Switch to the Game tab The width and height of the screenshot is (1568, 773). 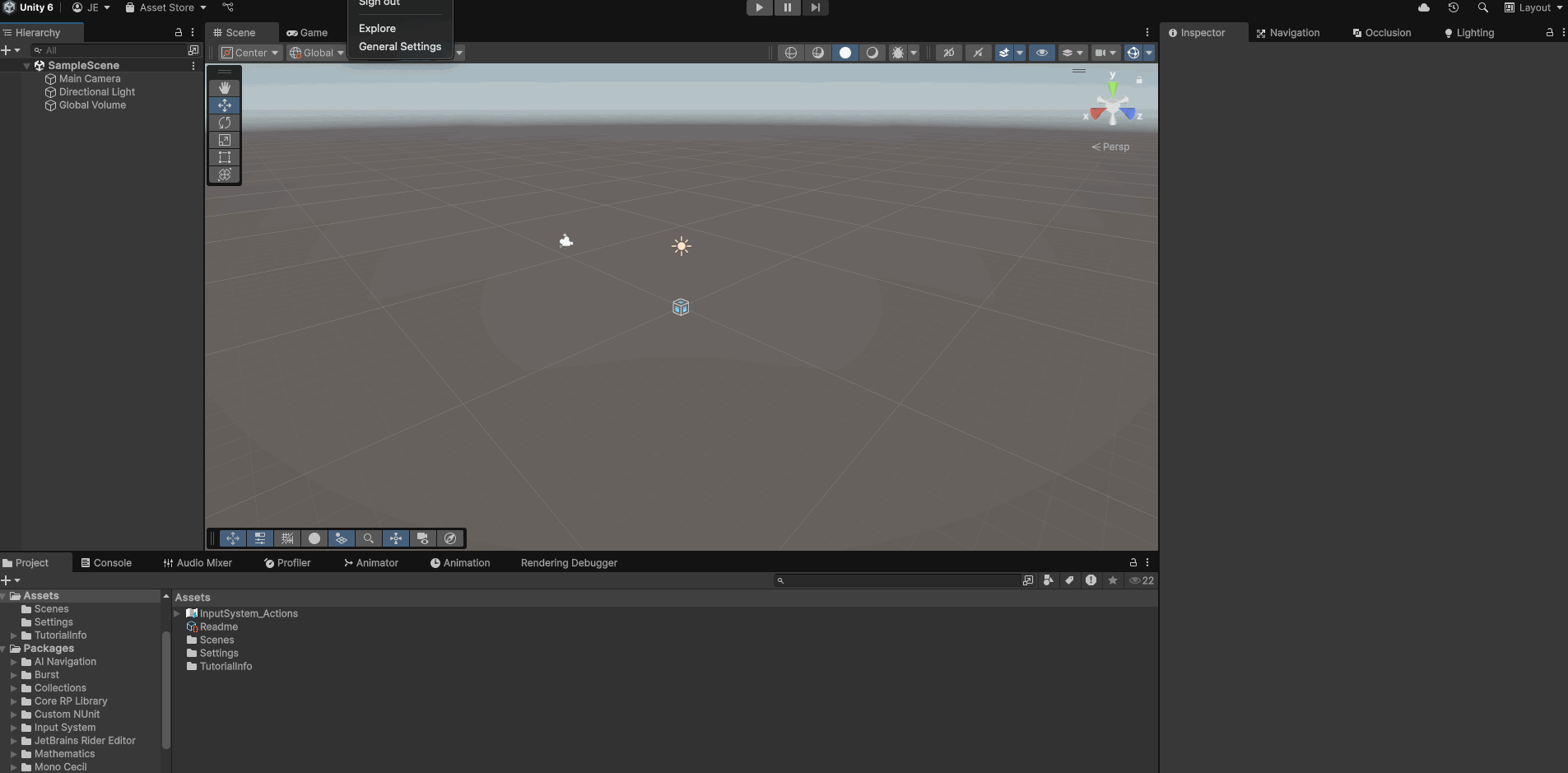[x=307, y=33]
